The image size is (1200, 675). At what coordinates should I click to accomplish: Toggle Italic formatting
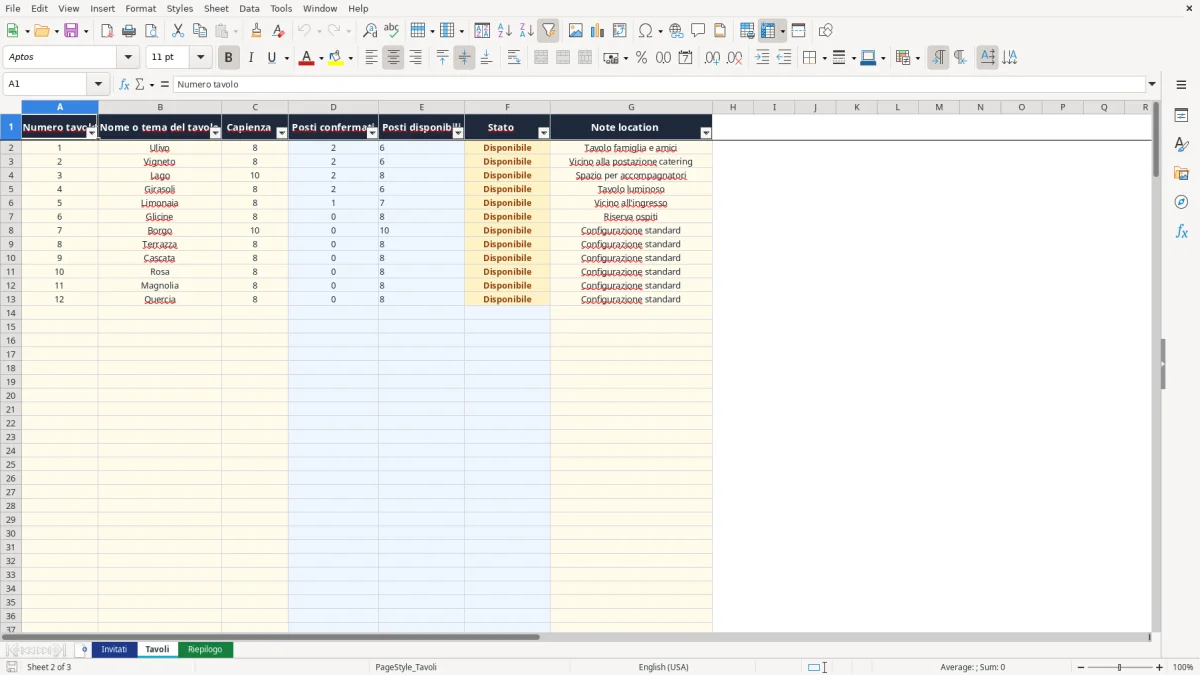pos(250,58)
